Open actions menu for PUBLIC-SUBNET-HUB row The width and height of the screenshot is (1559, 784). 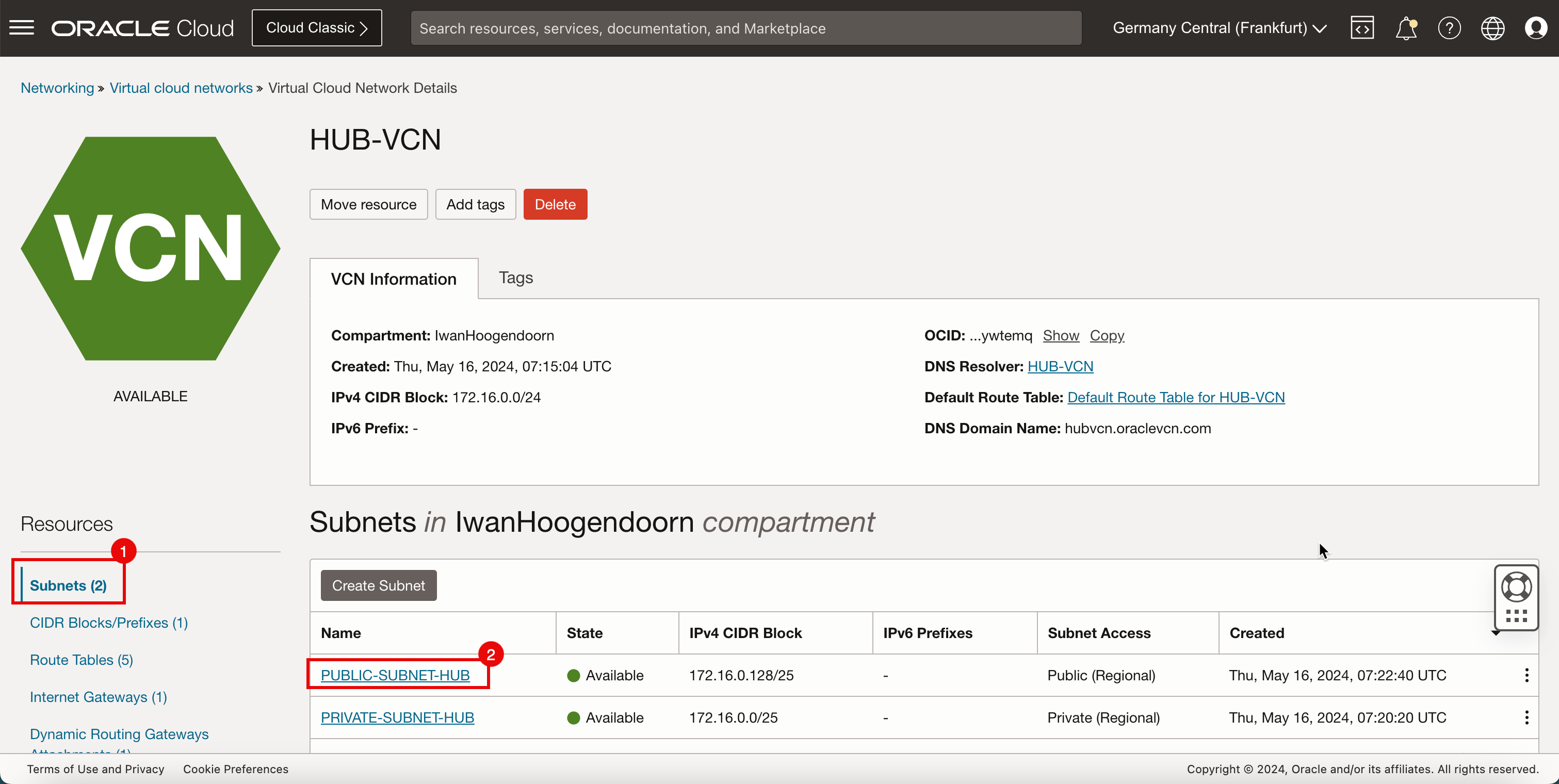pos(1526,675)
